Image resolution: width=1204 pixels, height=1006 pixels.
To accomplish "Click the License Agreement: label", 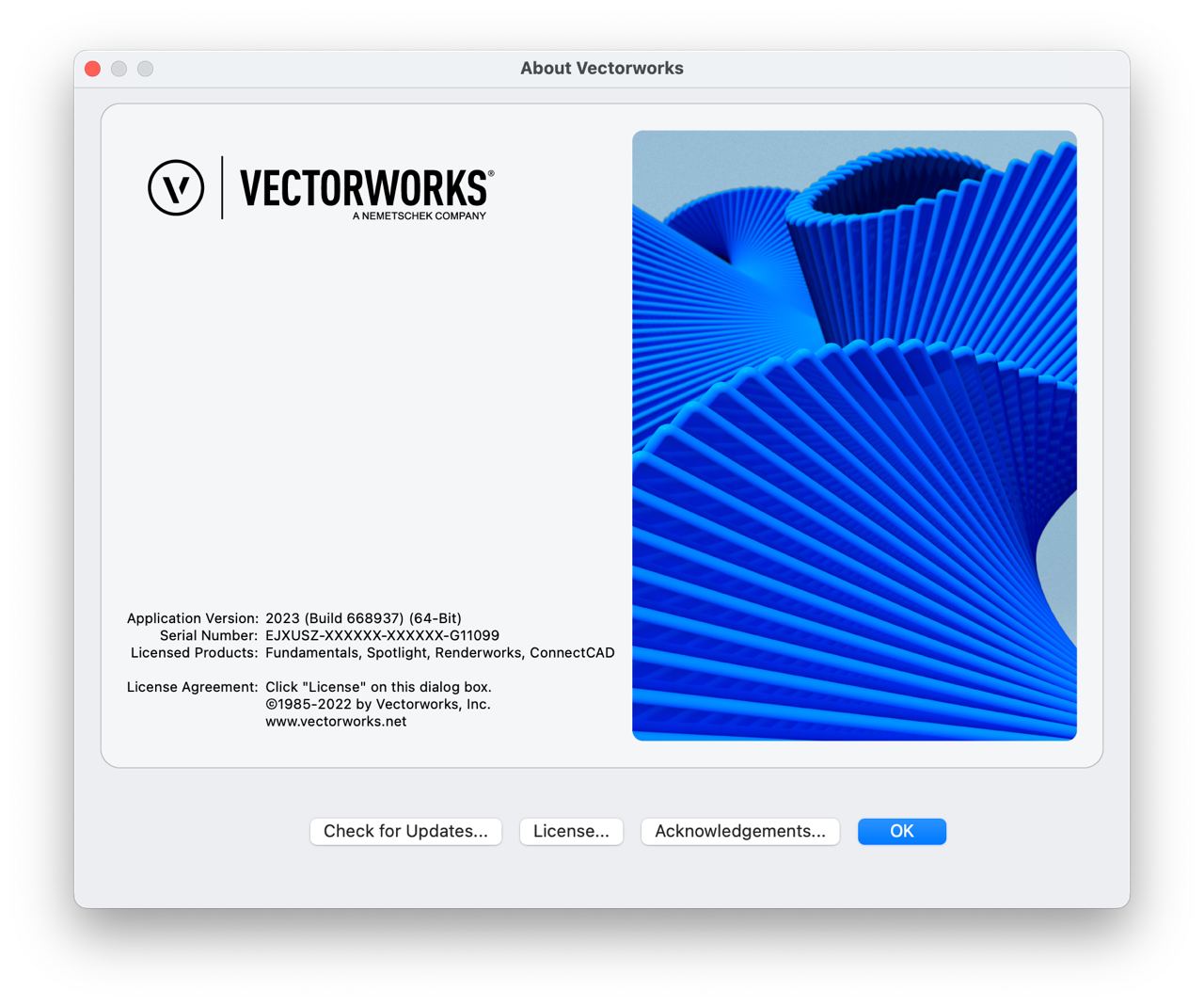I will tap(192, 687).
